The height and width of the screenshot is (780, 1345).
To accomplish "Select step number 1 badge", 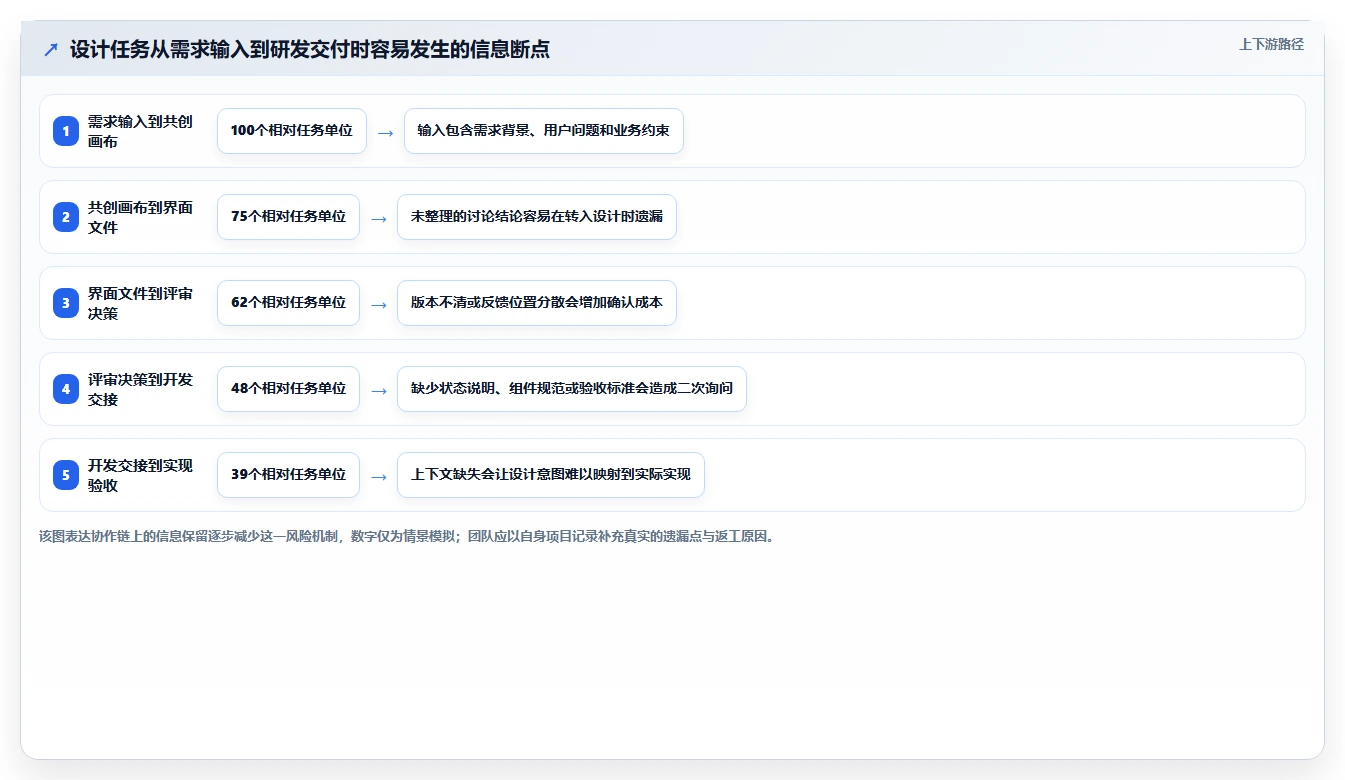I will (x=66, y=131).
